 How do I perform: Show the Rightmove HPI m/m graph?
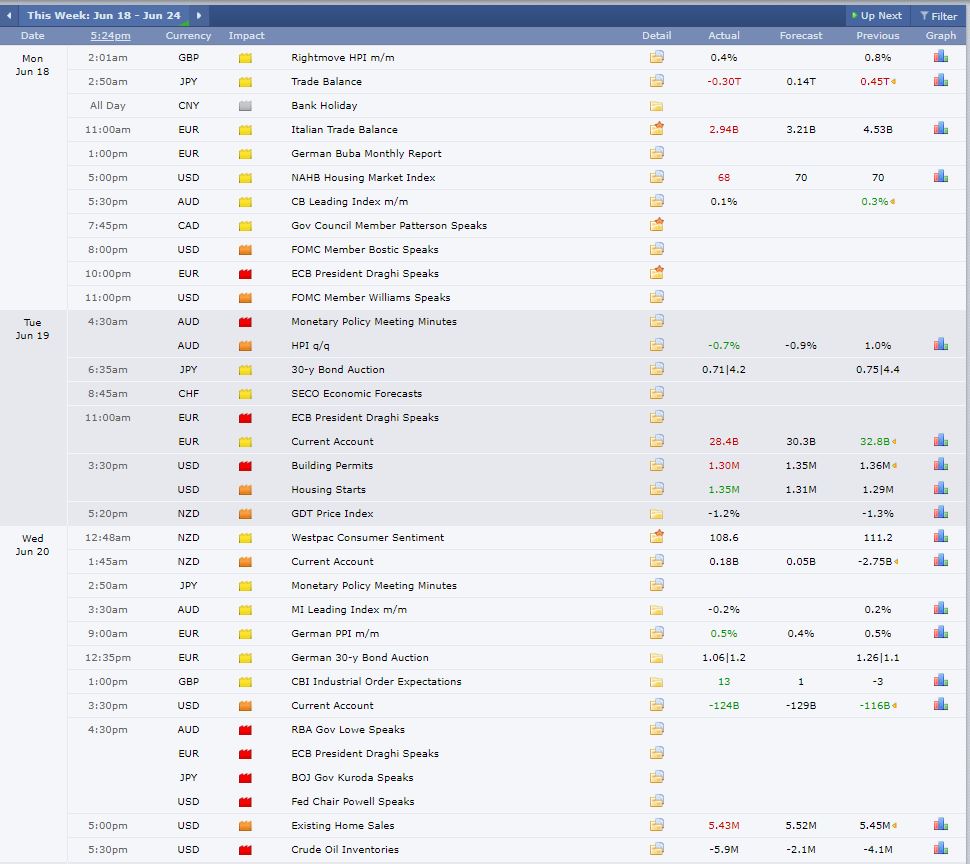[x=940, y=57]
